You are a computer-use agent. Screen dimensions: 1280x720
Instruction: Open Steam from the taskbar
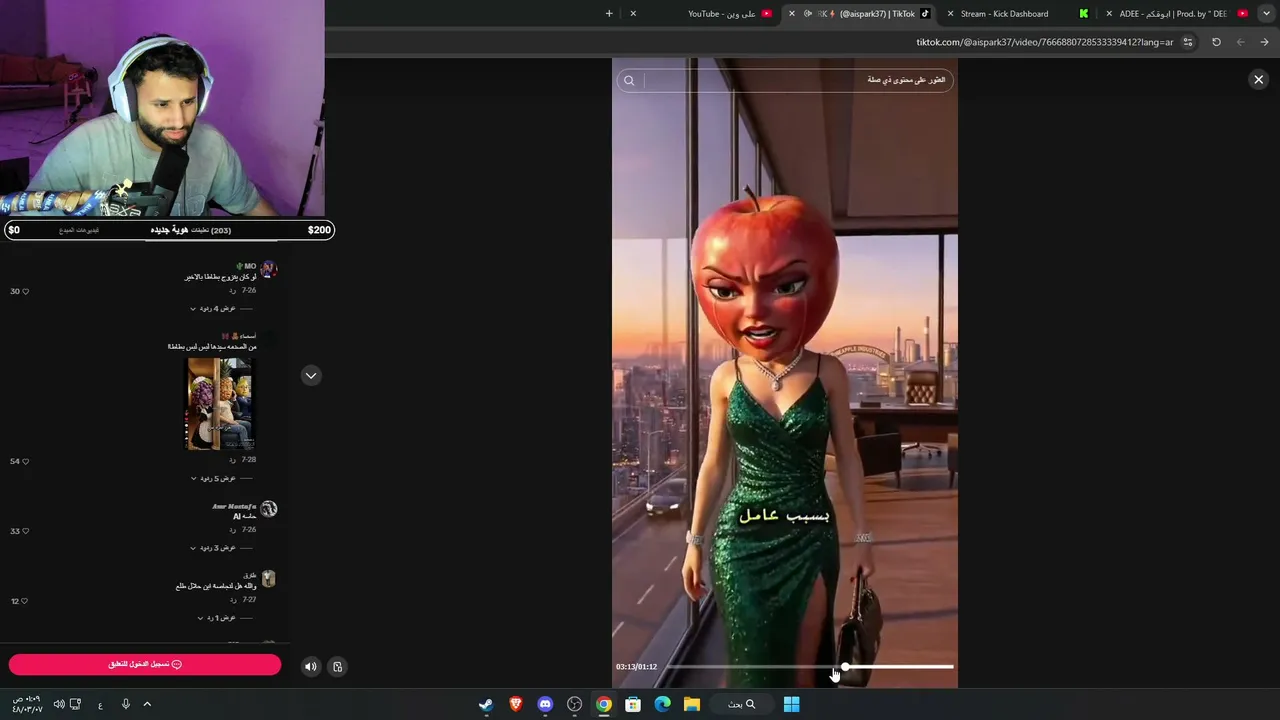point(485,704)
